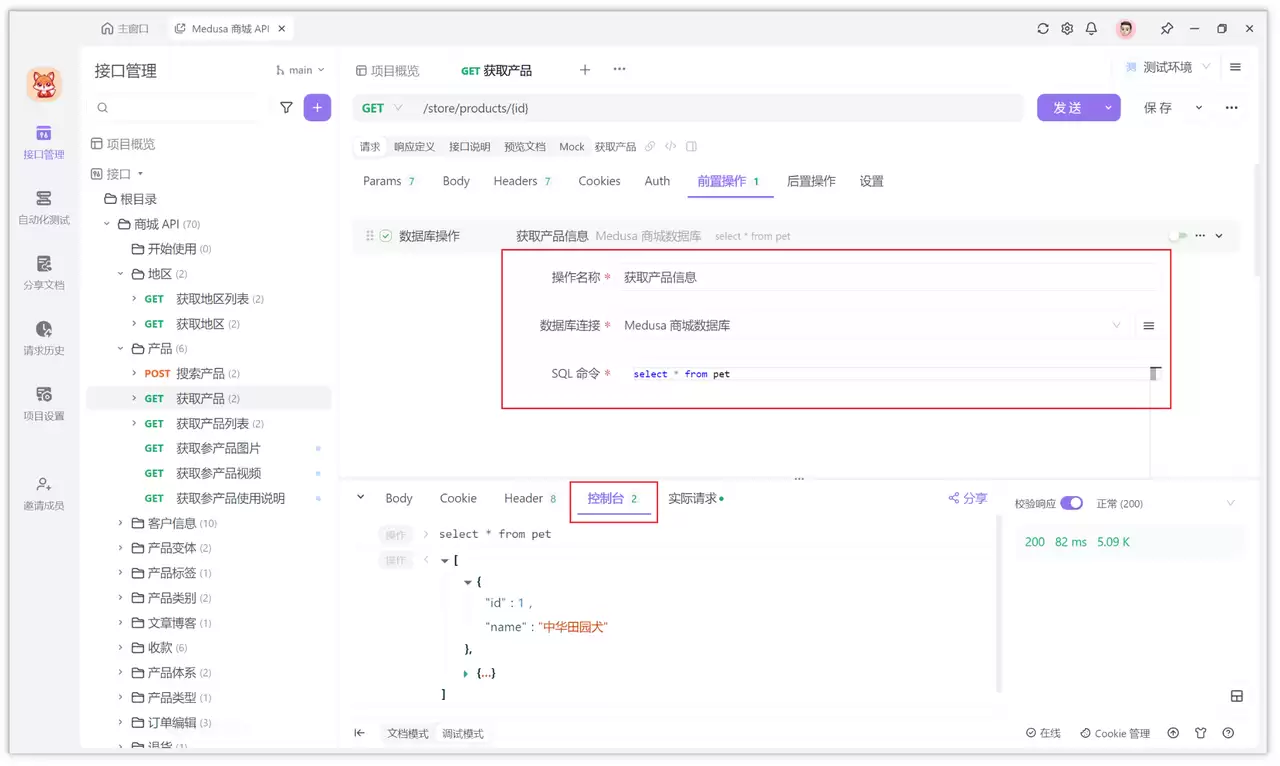Click drag handle of 数据库操作 row
Image resolution: width=1280 pixels, height=766 pixels.
[370, 236]
